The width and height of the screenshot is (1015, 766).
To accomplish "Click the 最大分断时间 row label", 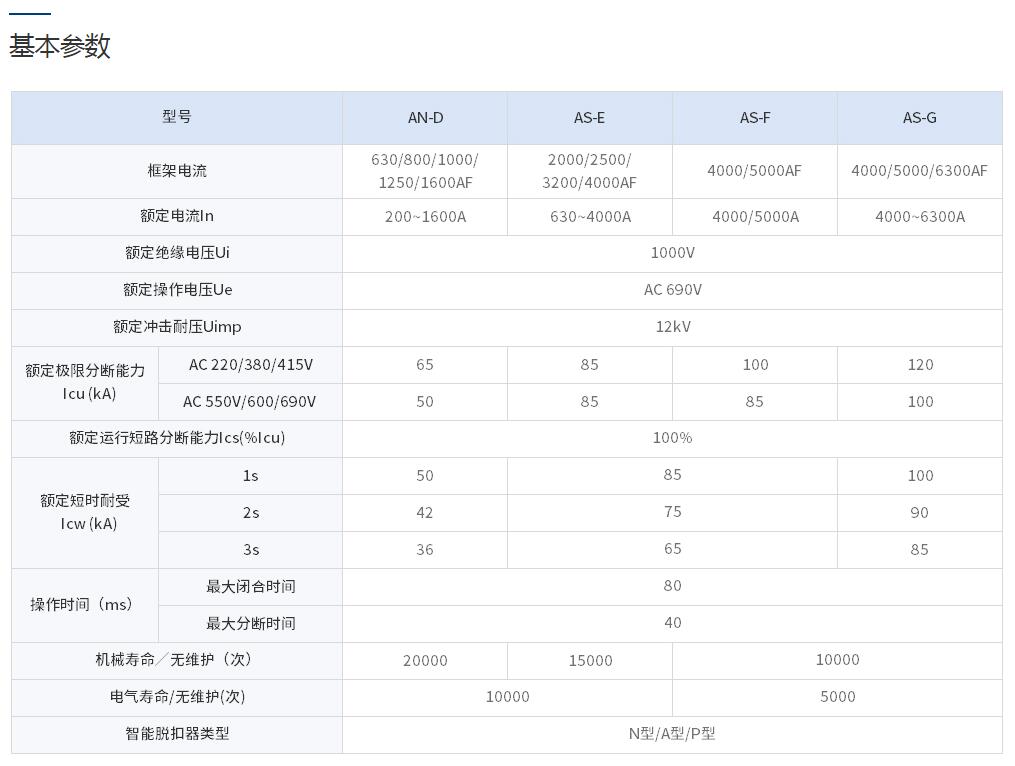I will [x=250, y=623].
